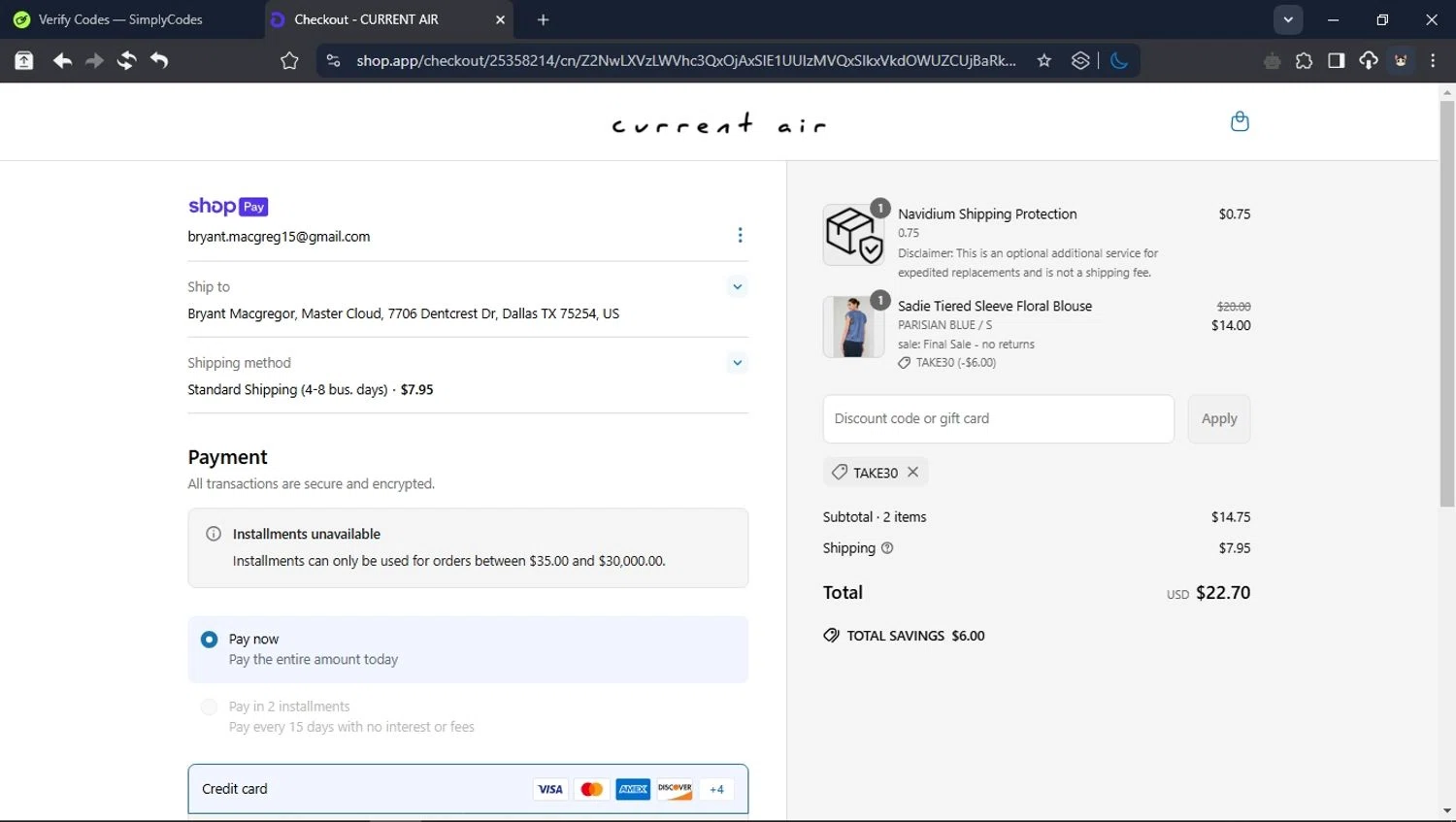Close the Checkout - CURRENT AIR tab

click(500, 19)
